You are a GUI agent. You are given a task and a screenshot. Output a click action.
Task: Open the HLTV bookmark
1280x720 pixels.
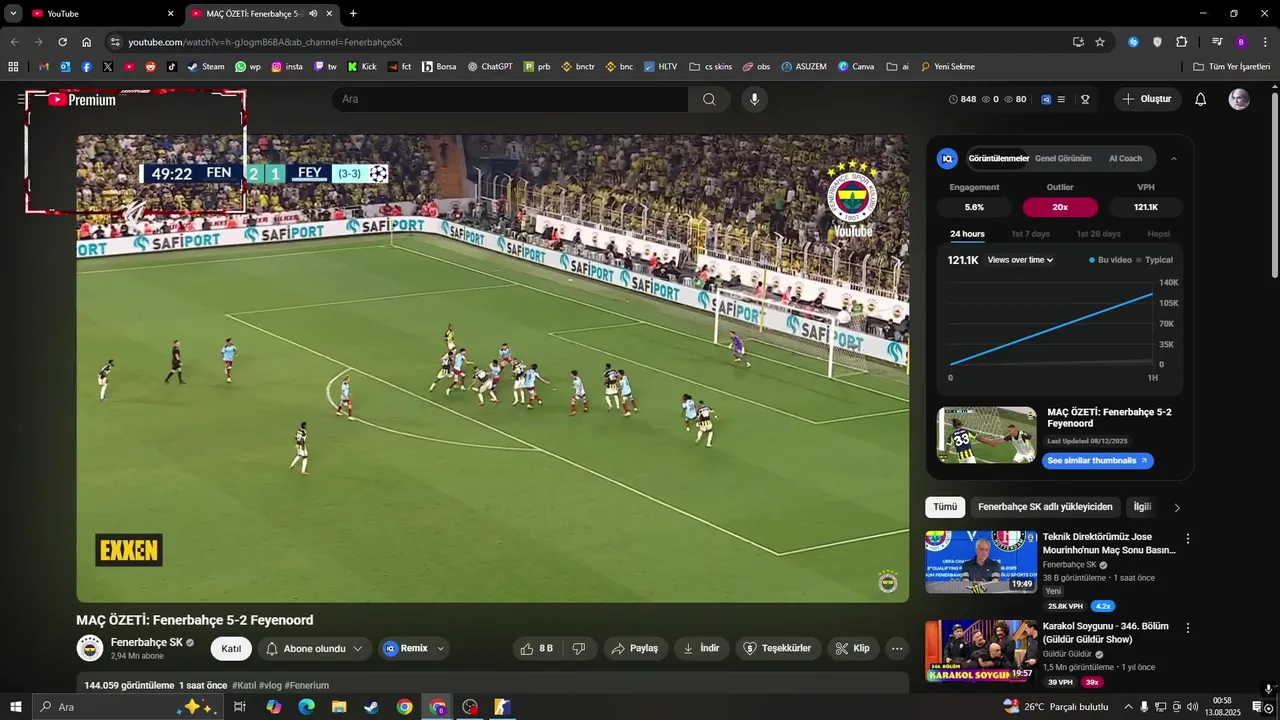660,67
